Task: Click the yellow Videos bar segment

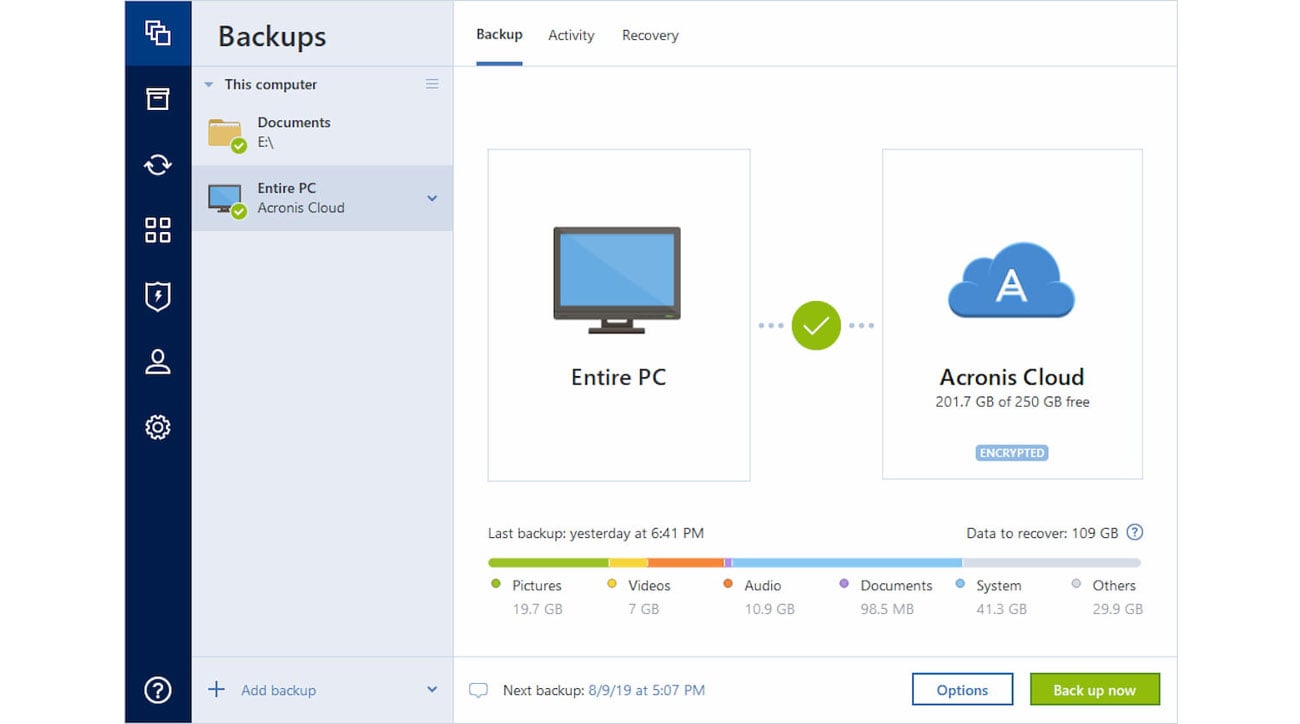Action: [x=629, y=563]
